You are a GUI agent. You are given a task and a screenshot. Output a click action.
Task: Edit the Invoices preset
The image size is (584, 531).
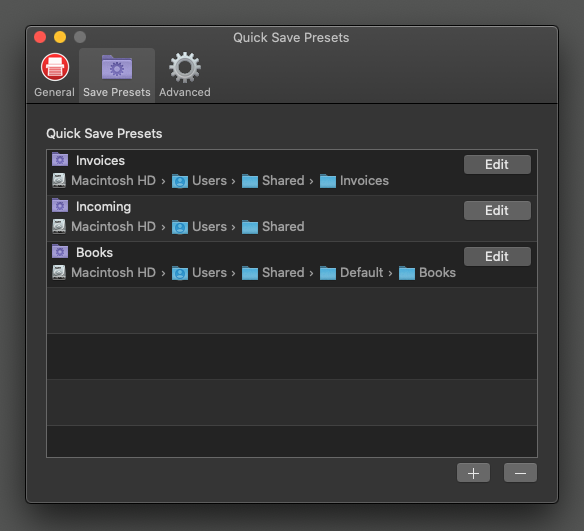[x=497, y=164]
